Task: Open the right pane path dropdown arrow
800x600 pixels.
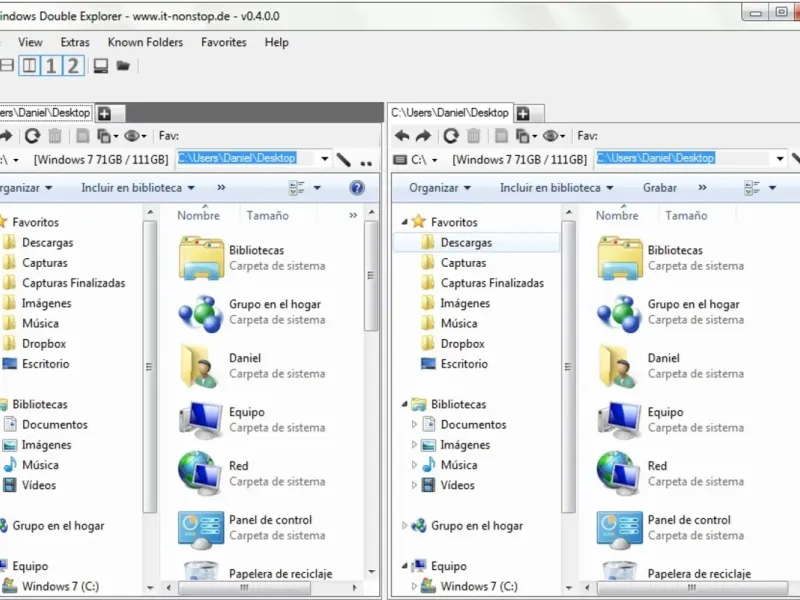Action: click(780, 159)
